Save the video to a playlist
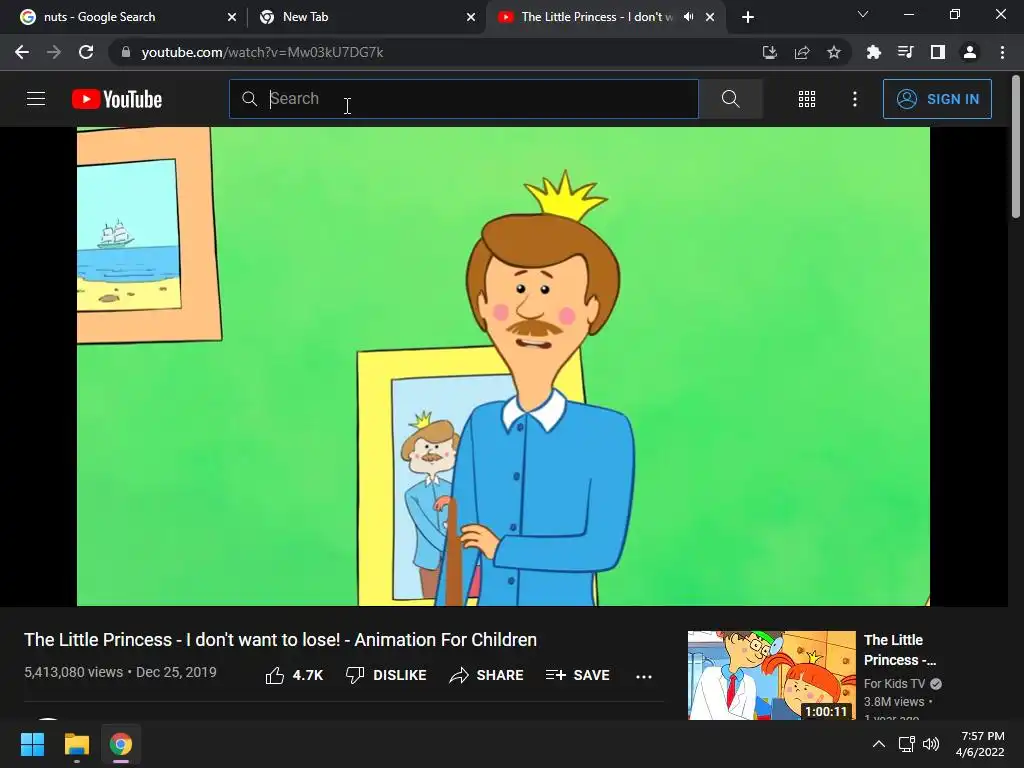 click(577, 675)
